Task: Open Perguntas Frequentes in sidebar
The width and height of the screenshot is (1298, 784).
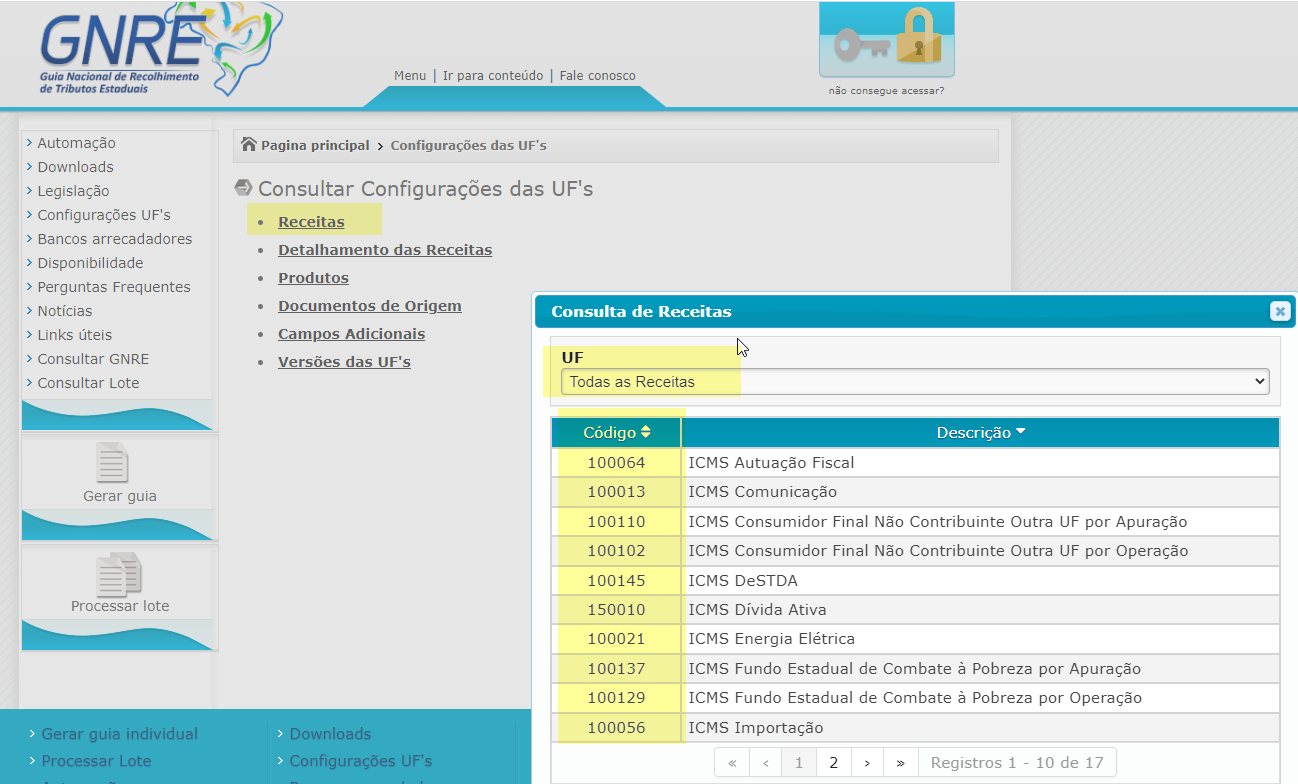Action: [x=114, y=287]
